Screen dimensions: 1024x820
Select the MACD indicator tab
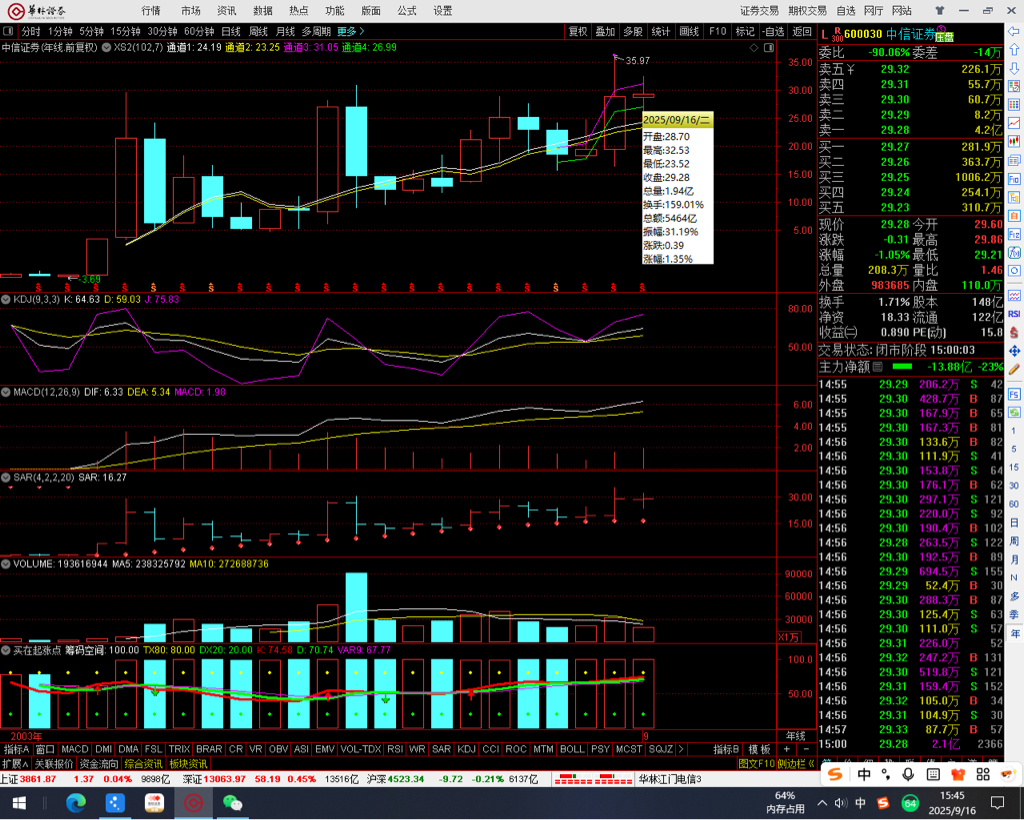(74, 749)
